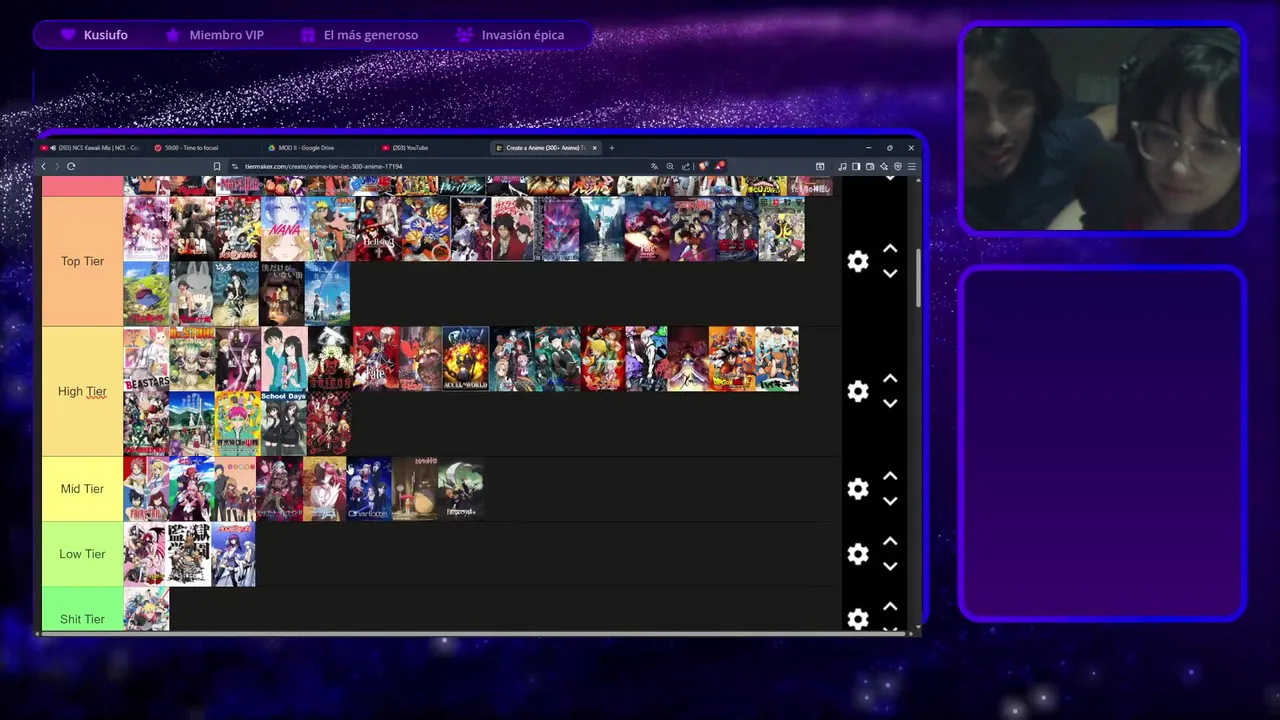
Task: Select the Totoro thumbnail in Mid Tier
Action: tap(414, 489)
